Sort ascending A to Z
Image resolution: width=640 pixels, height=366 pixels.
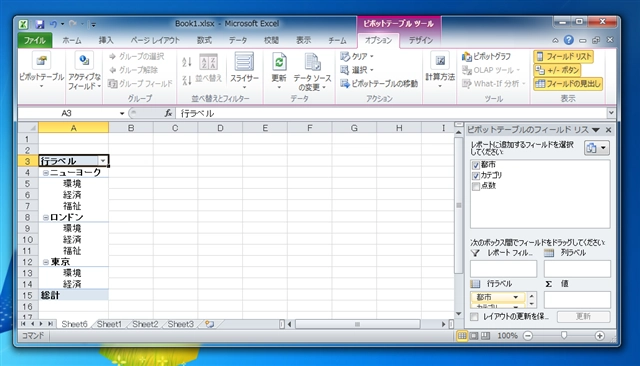tap(187, 62)
